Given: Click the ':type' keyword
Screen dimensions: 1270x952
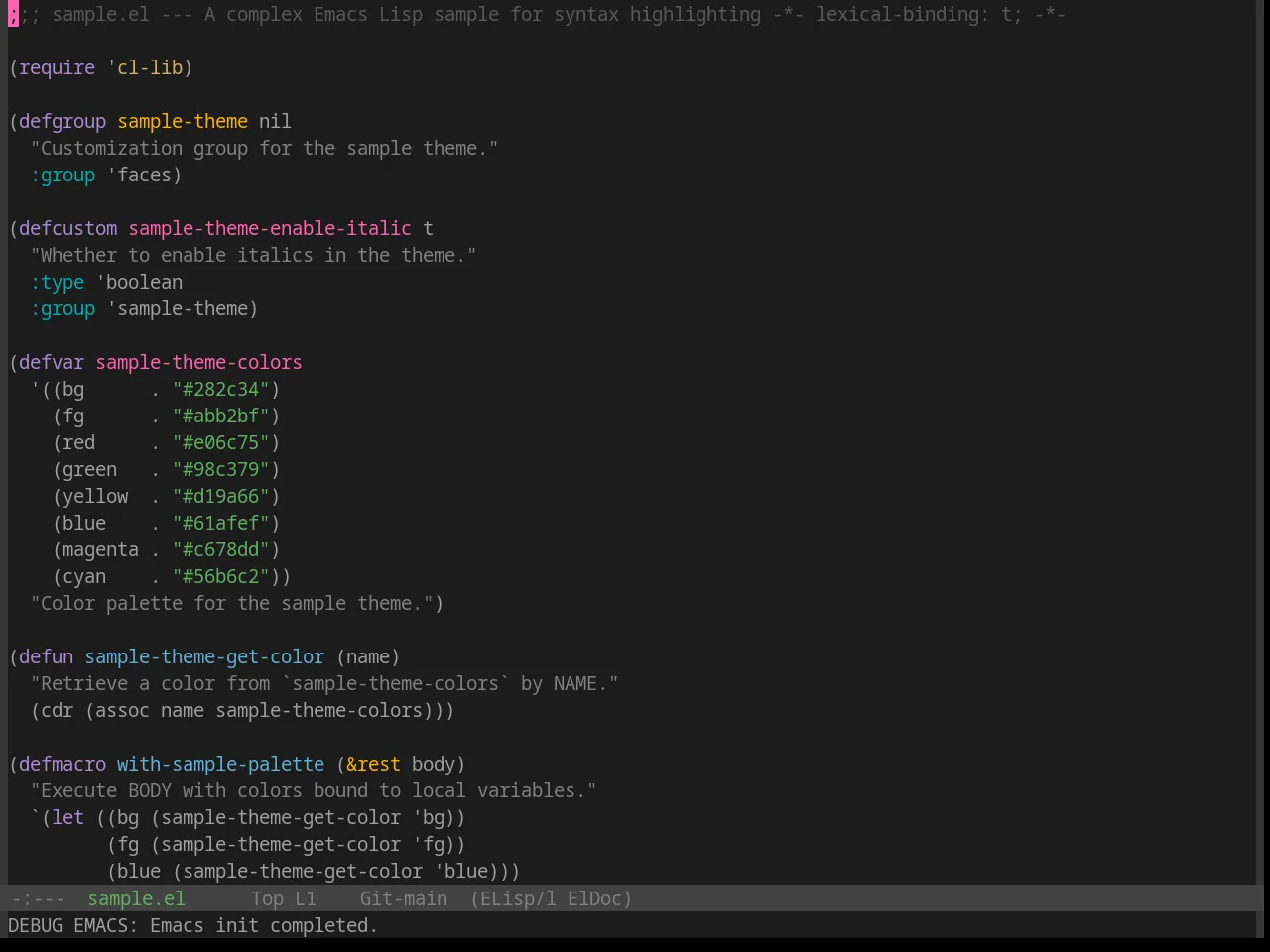Looking at the screenshot, I should coord(57,282).
